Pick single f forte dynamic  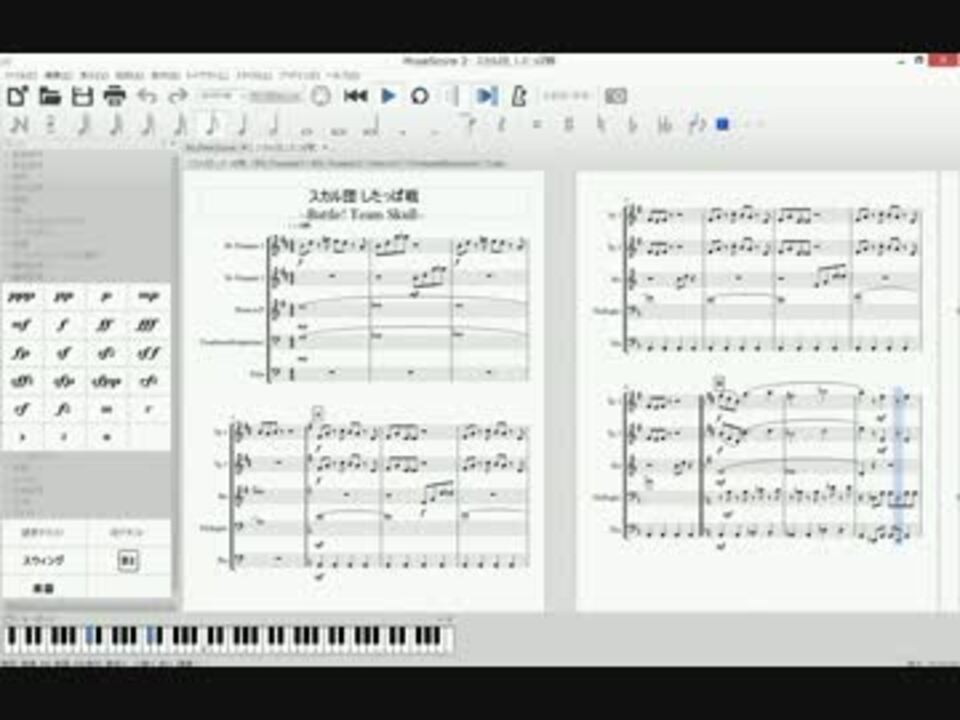pos(64,325)
